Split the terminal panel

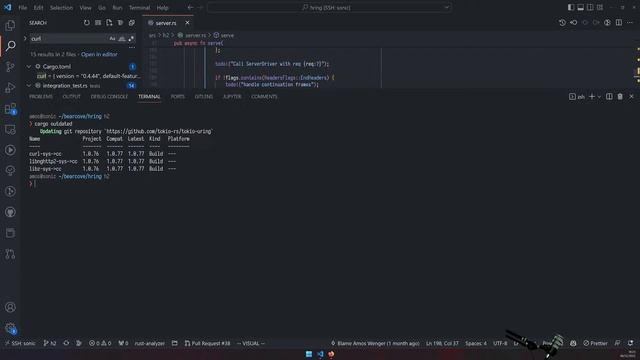point(609,97)
